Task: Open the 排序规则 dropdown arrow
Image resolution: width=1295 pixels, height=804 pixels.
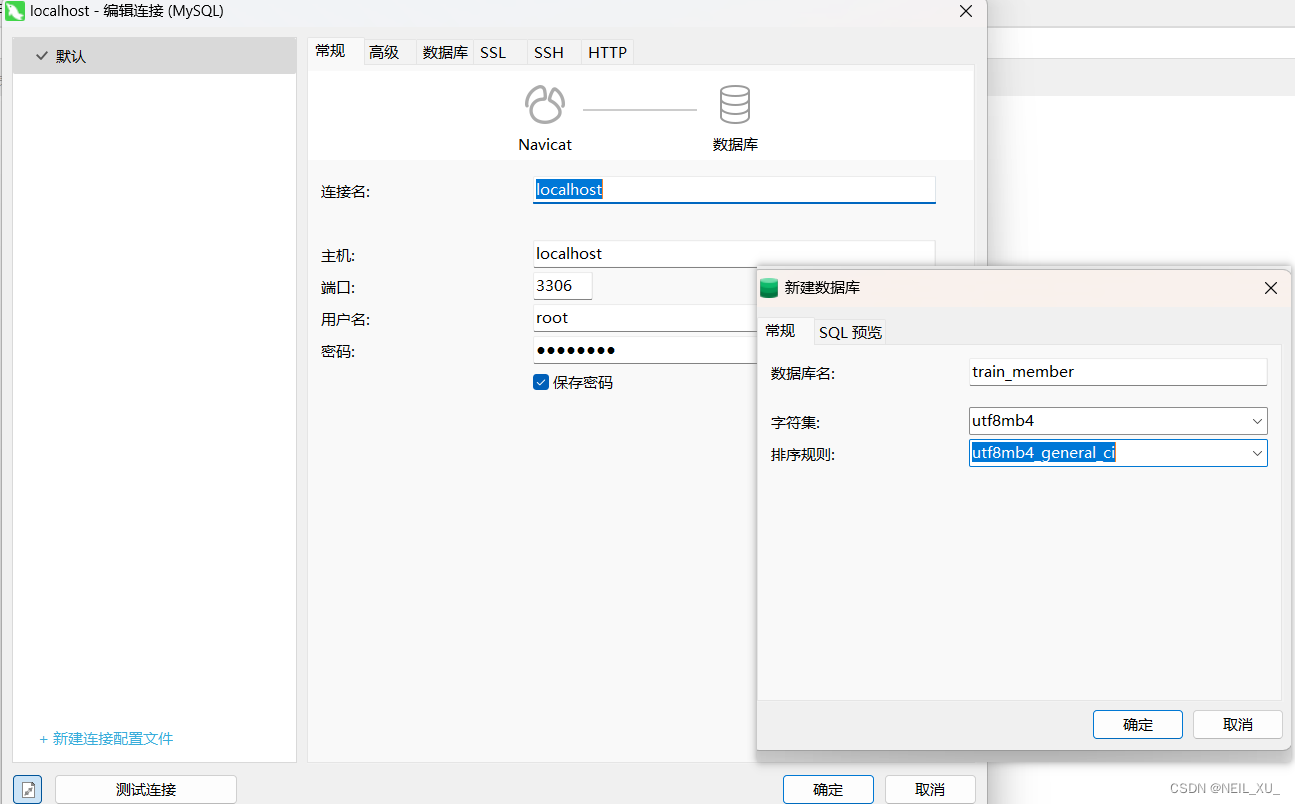Action: coord(1257,453)
